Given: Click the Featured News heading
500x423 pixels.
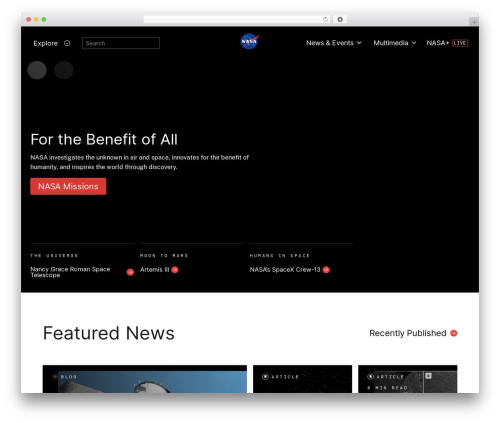Looking at the screenshot, I should point(109,333).
